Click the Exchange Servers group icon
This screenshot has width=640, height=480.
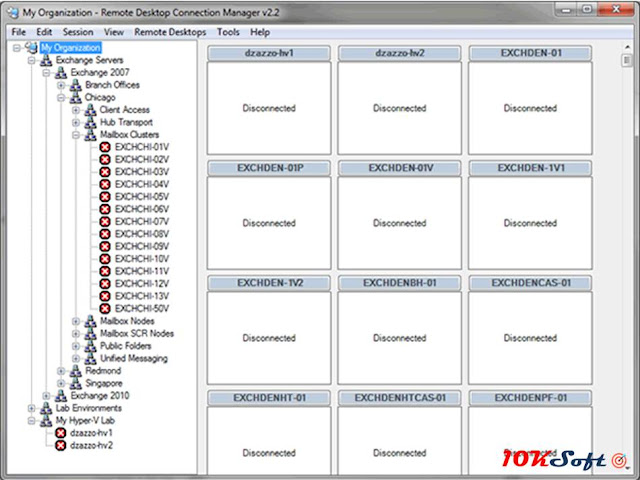(x=46, y=60)
